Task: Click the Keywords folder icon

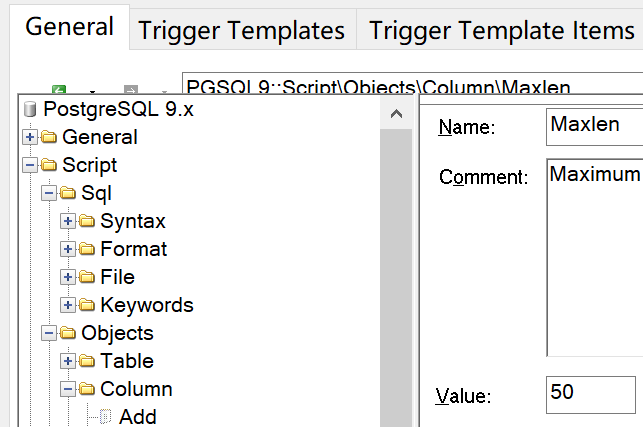Action: (87, 305)
